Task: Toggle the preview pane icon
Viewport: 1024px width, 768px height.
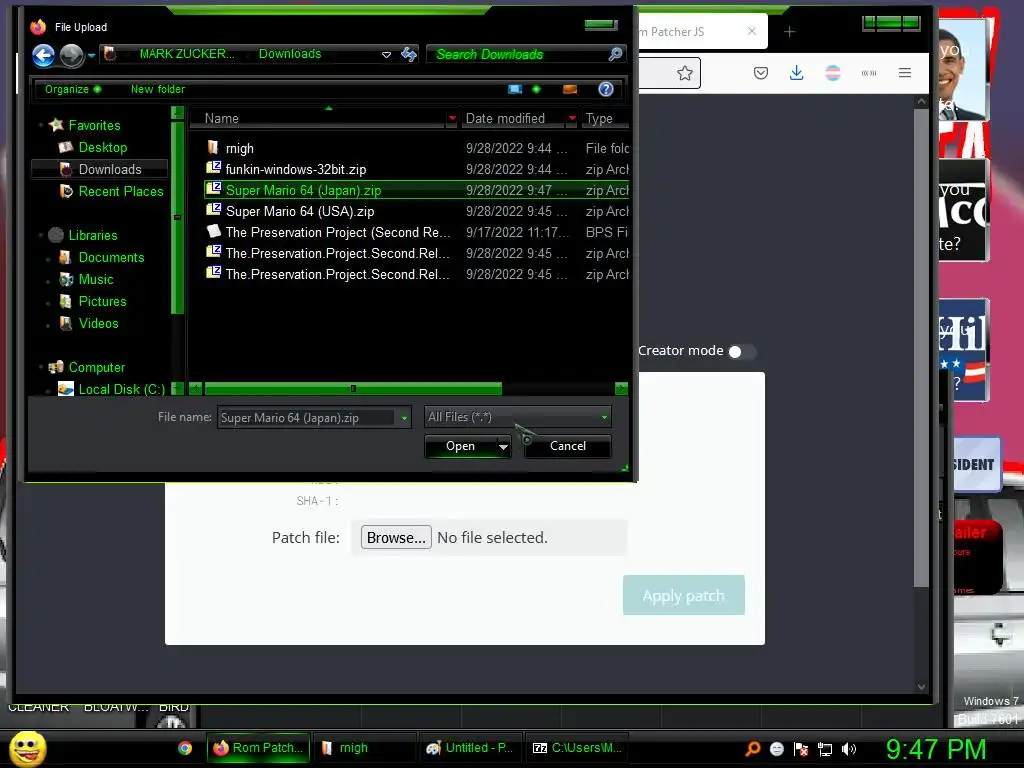Action: (x=569, y=89)
